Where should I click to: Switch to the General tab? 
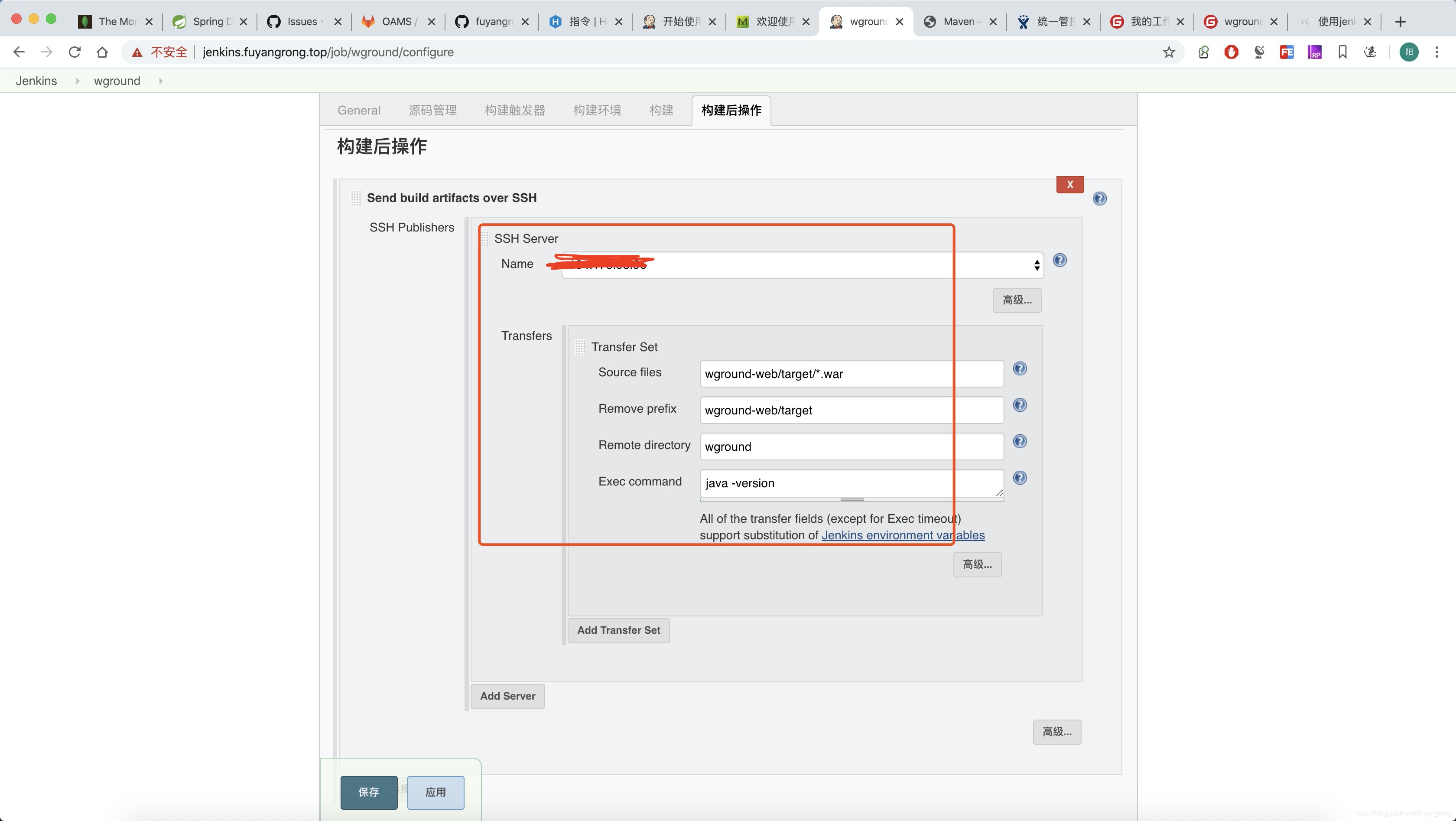[x=359, y=110]
